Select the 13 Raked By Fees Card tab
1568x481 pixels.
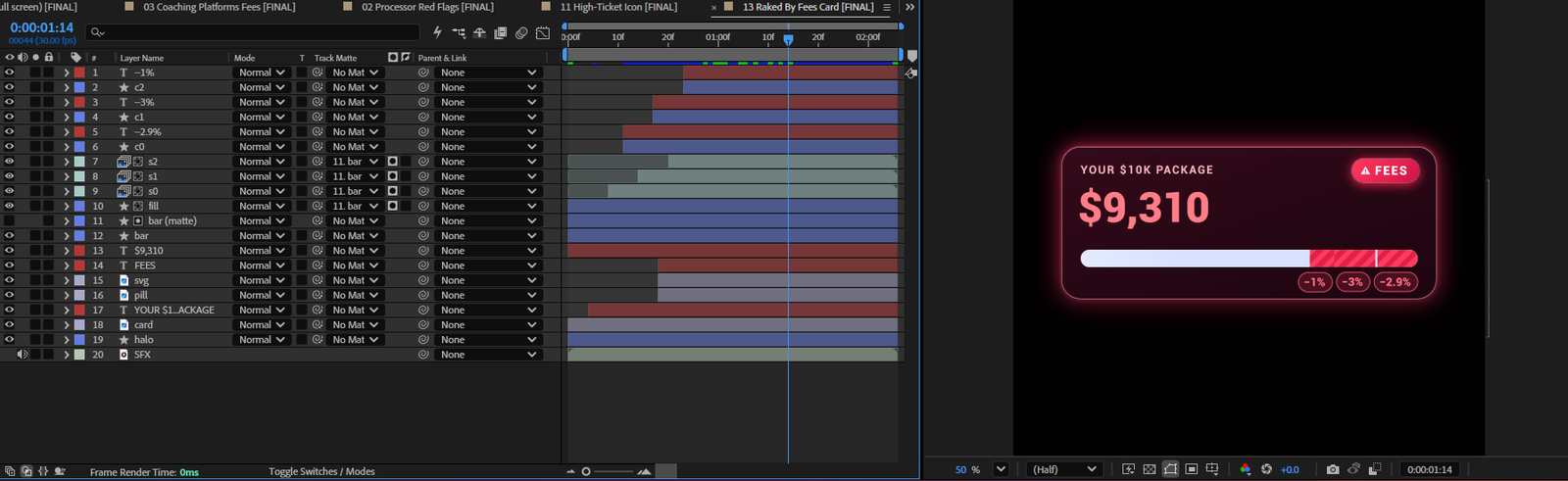(808, 7)
